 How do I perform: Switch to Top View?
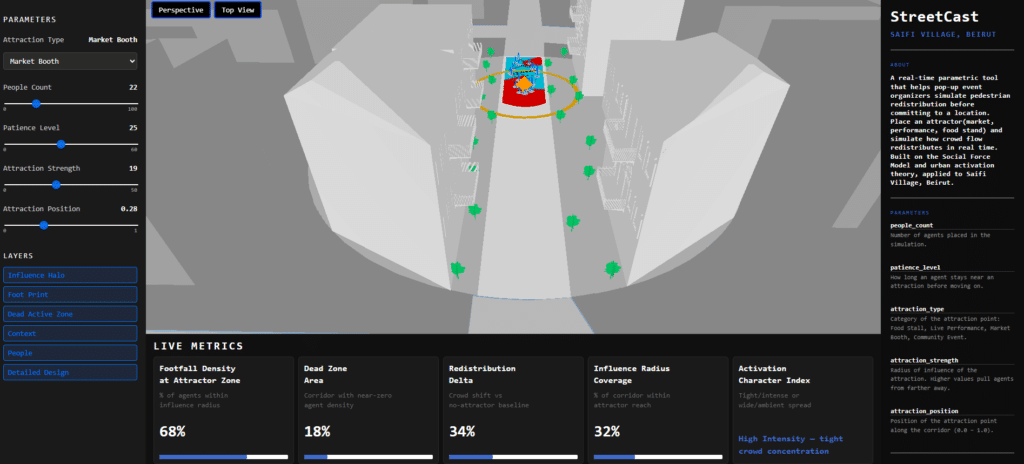(237, 10)
